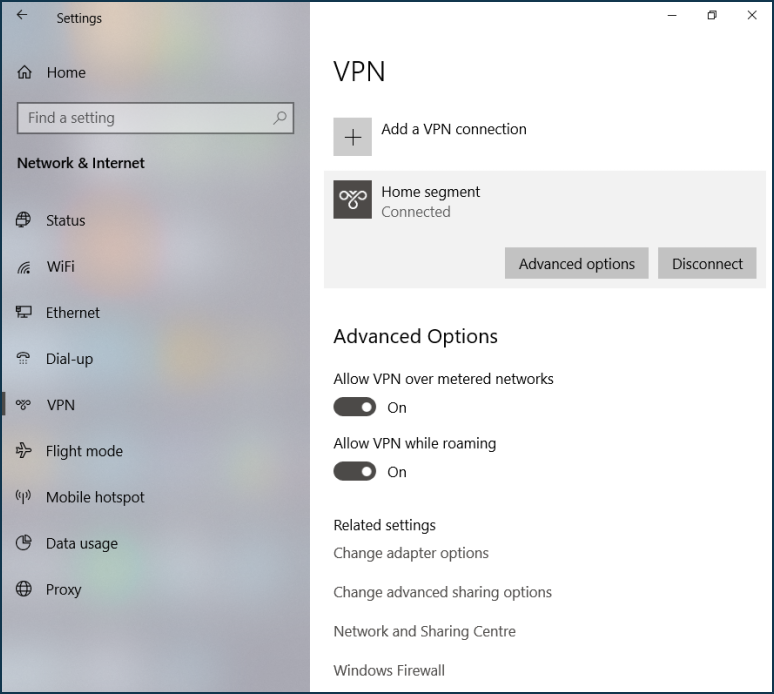Click the Find a setting search box

click(x=145, y=118)
